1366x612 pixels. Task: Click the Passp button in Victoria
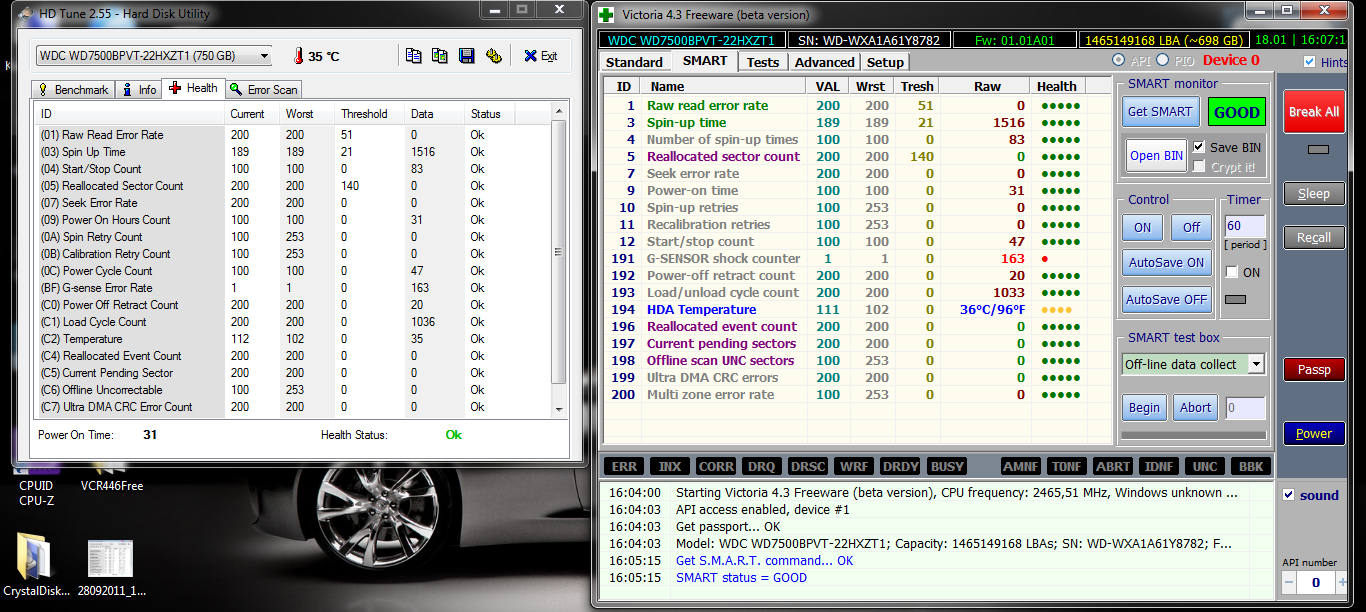pyautogui.click(x=1314, y=370)
